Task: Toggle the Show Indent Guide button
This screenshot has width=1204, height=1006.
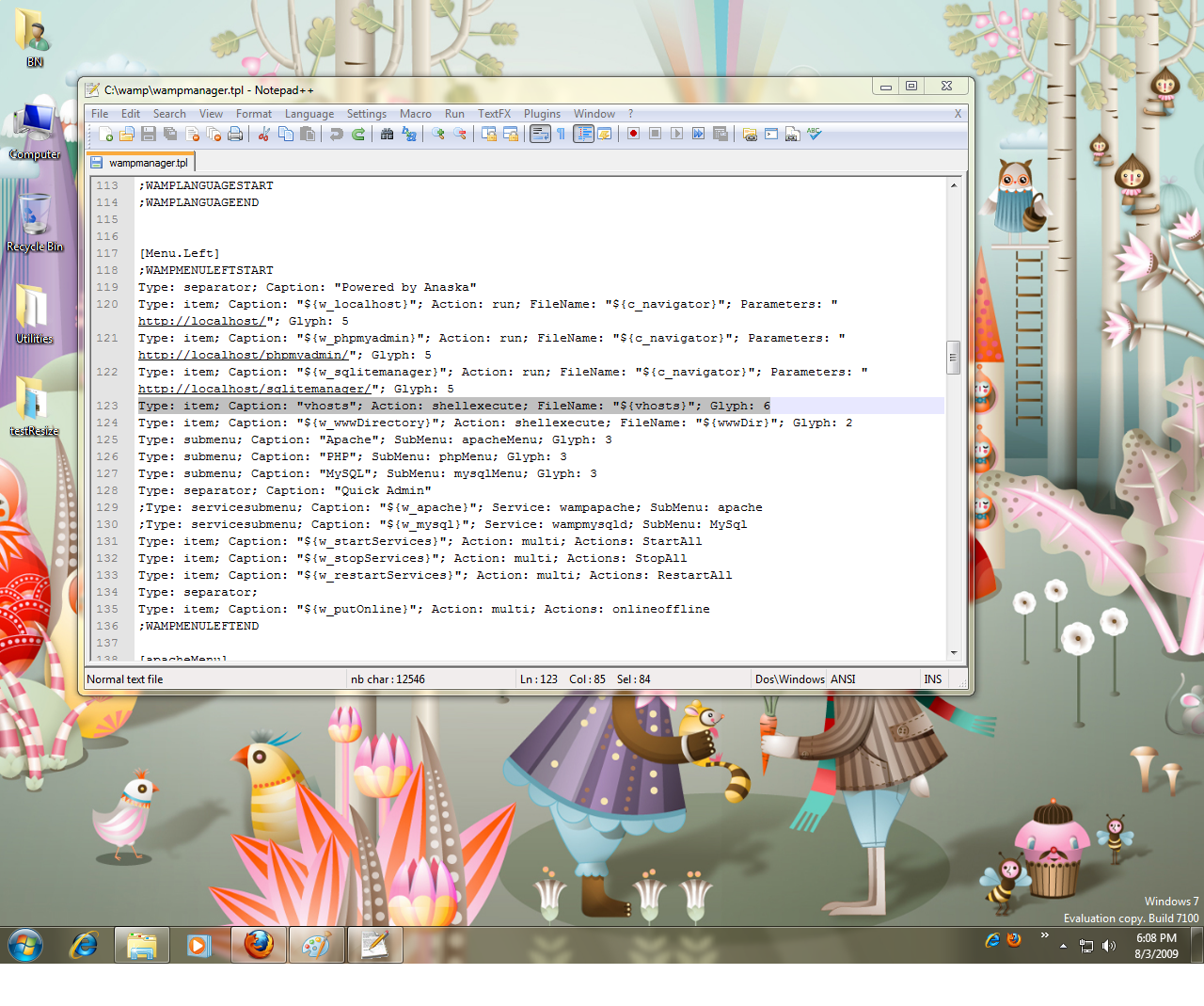Action: click(583, 135)
